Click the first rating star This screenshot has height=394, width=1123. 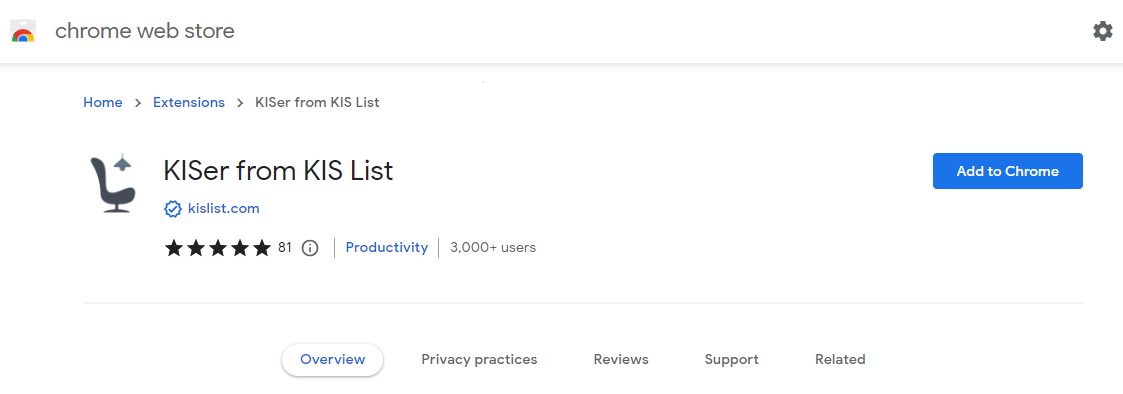pos(174,248)
